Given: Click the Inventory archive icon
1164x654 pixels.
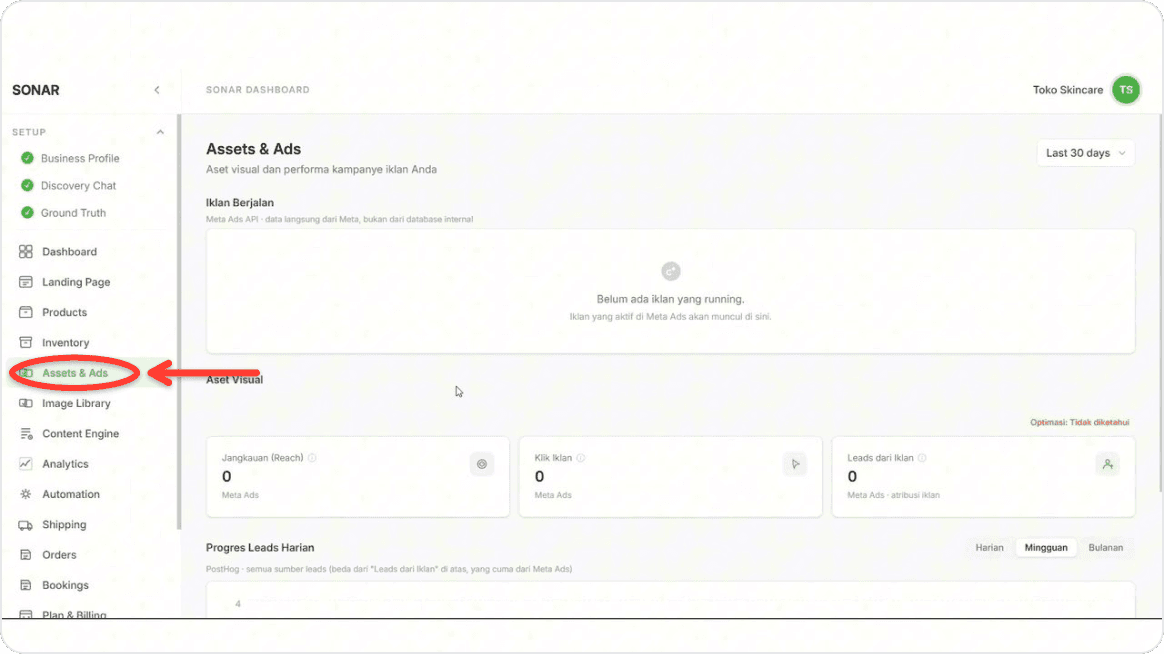Looking at the screenshot, I should point(26,342).
